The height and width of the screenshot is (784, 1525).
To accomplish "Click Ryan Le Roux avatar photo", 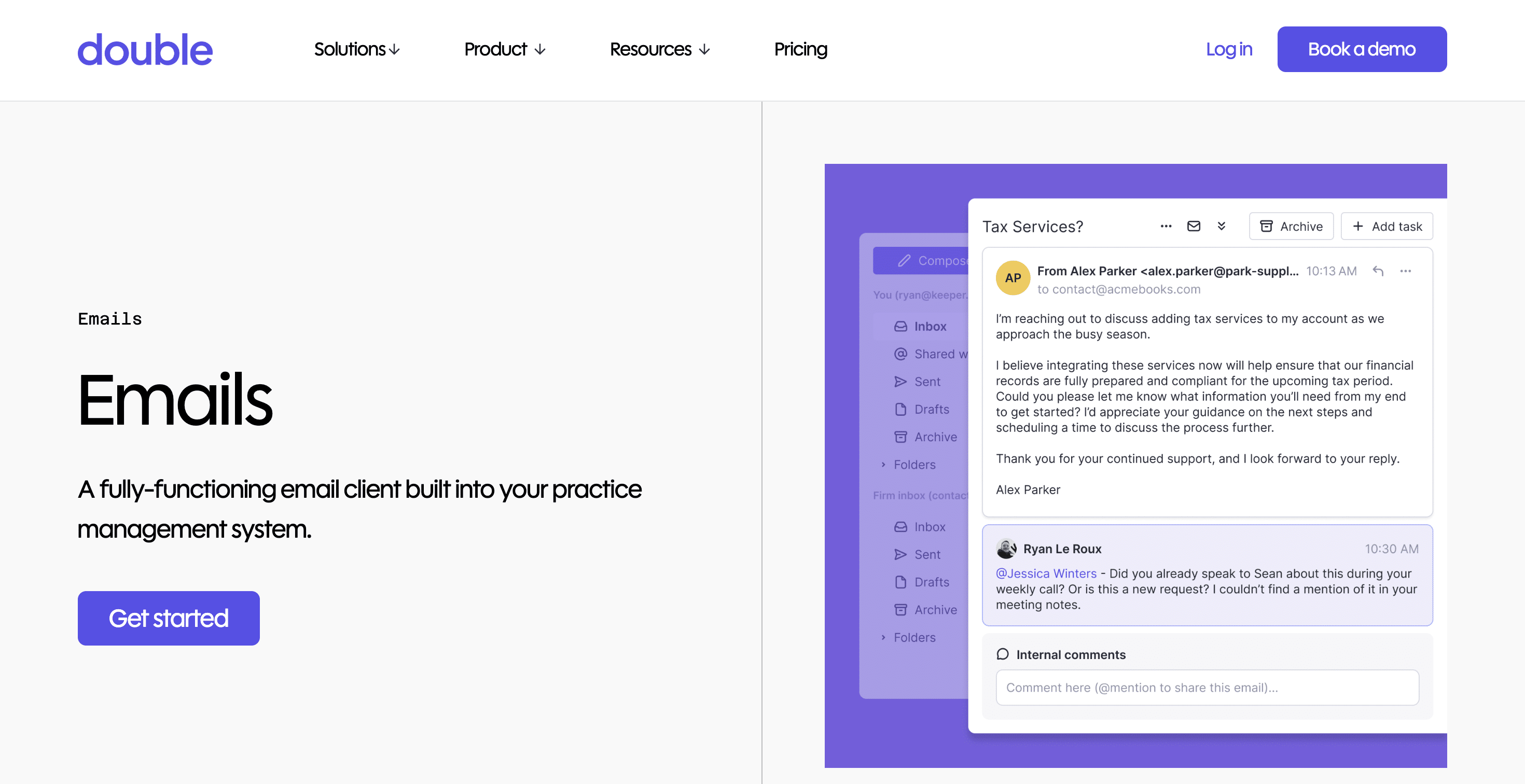I will pyautogui.click(x=1006, y=549).
